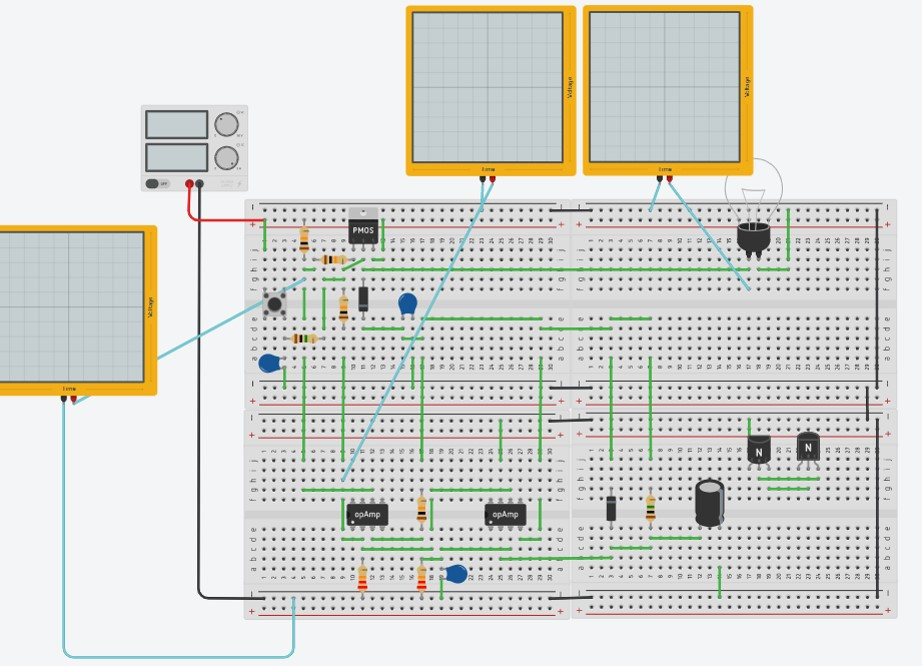This screenshot has width=922, height=666.
Task: Select the right opAmp chip
Action: [505, 515]
